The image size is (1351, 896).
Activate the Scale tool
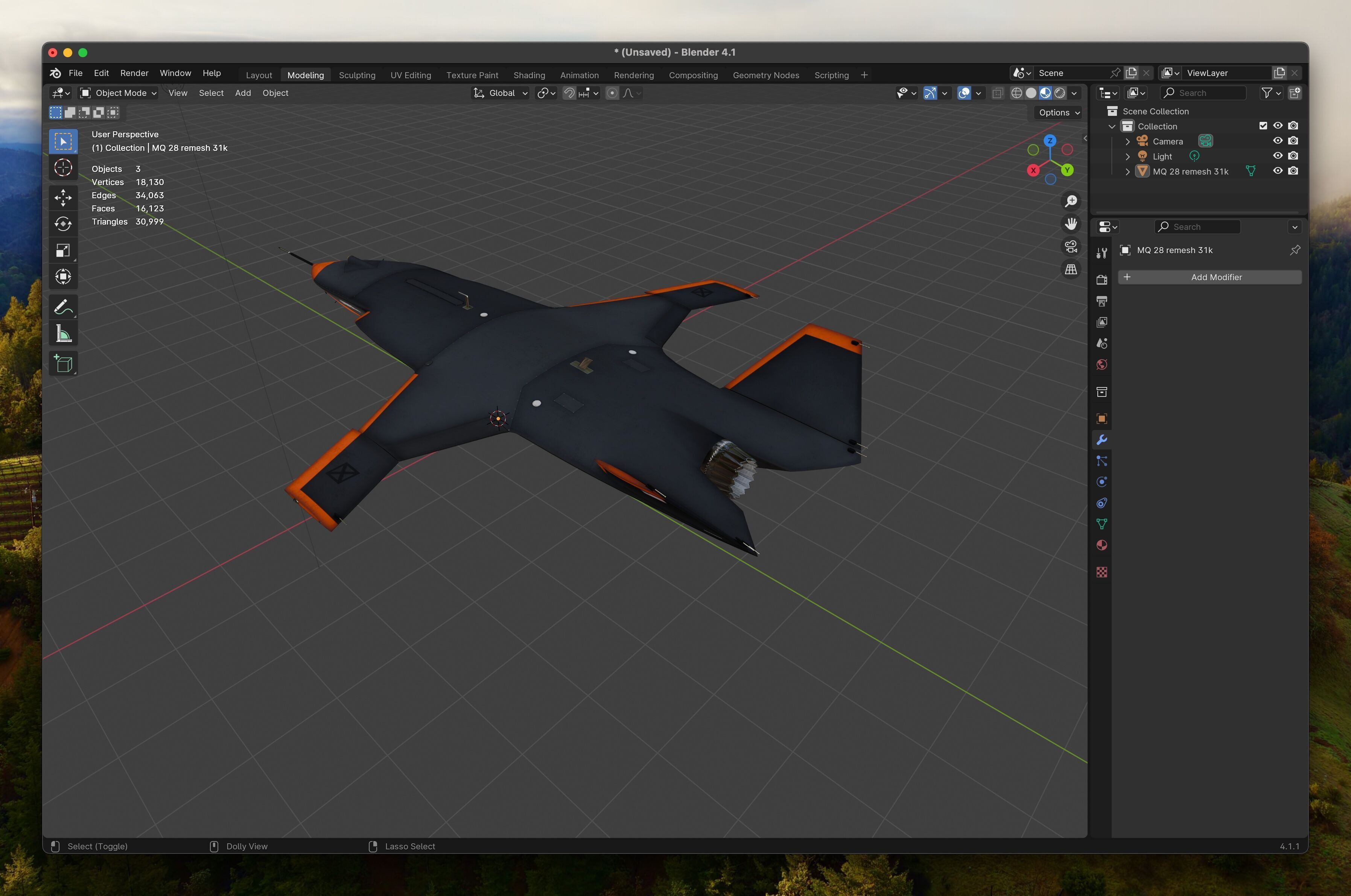click(63, 250)
